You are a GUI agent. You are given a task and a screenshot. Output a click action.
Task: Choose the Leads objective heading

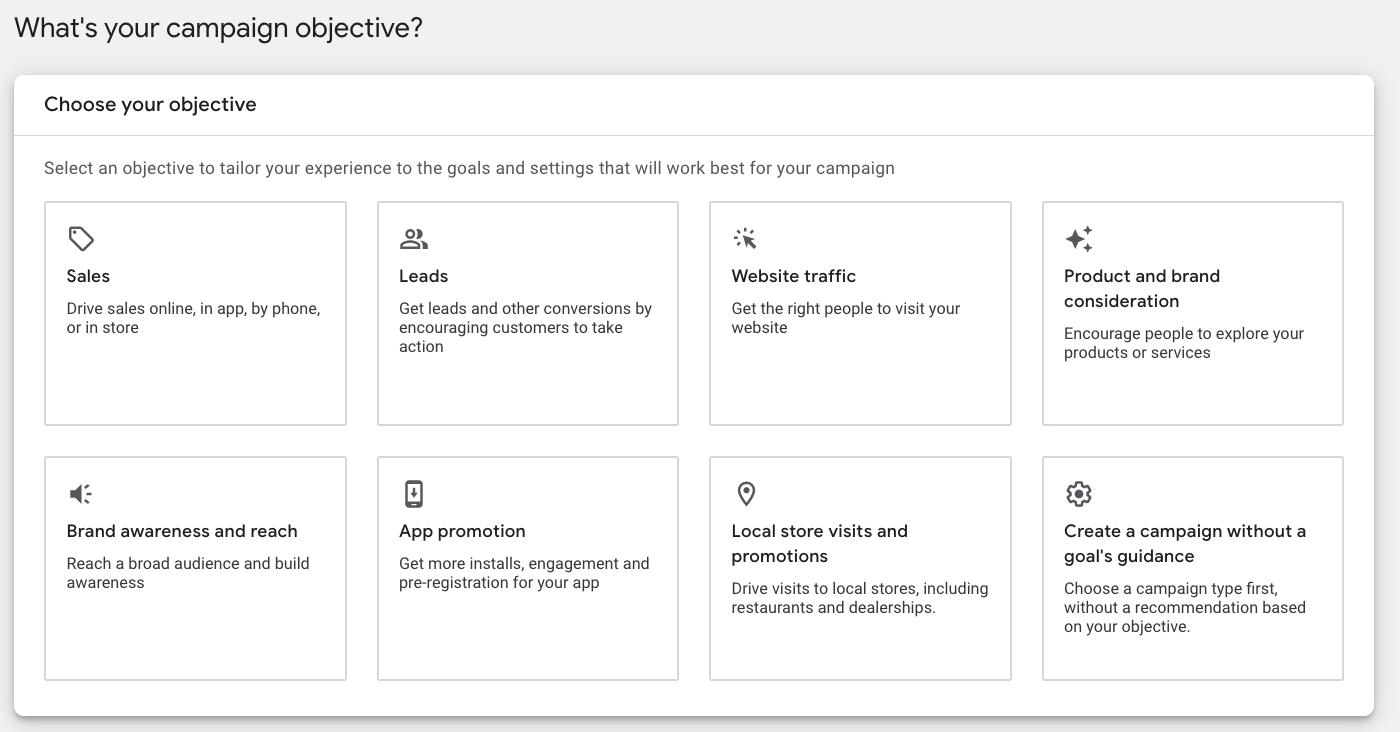click(x=423, y=276)
